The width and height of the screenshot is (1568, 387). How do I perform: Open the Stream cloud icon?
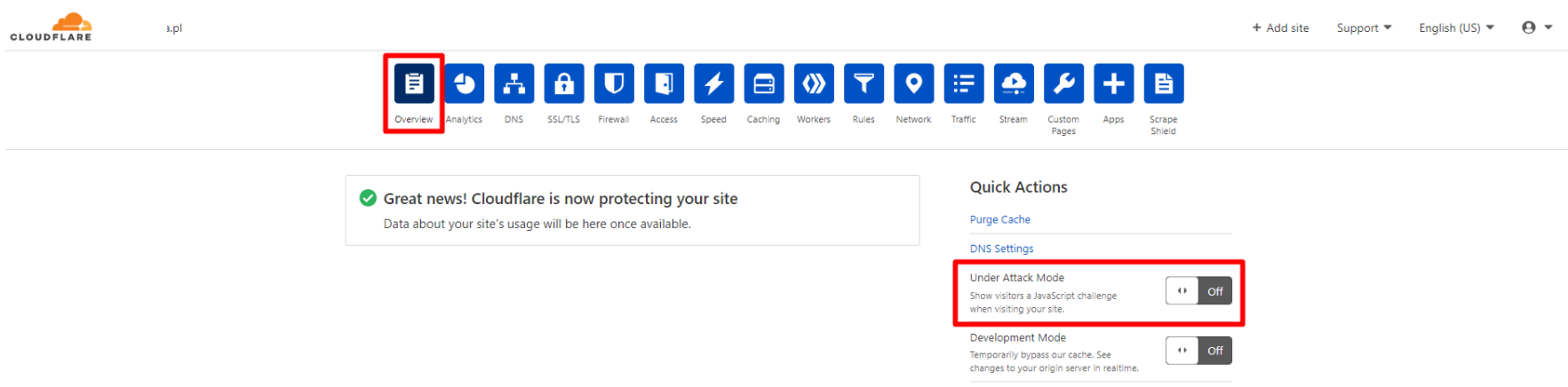point(1014,83)
